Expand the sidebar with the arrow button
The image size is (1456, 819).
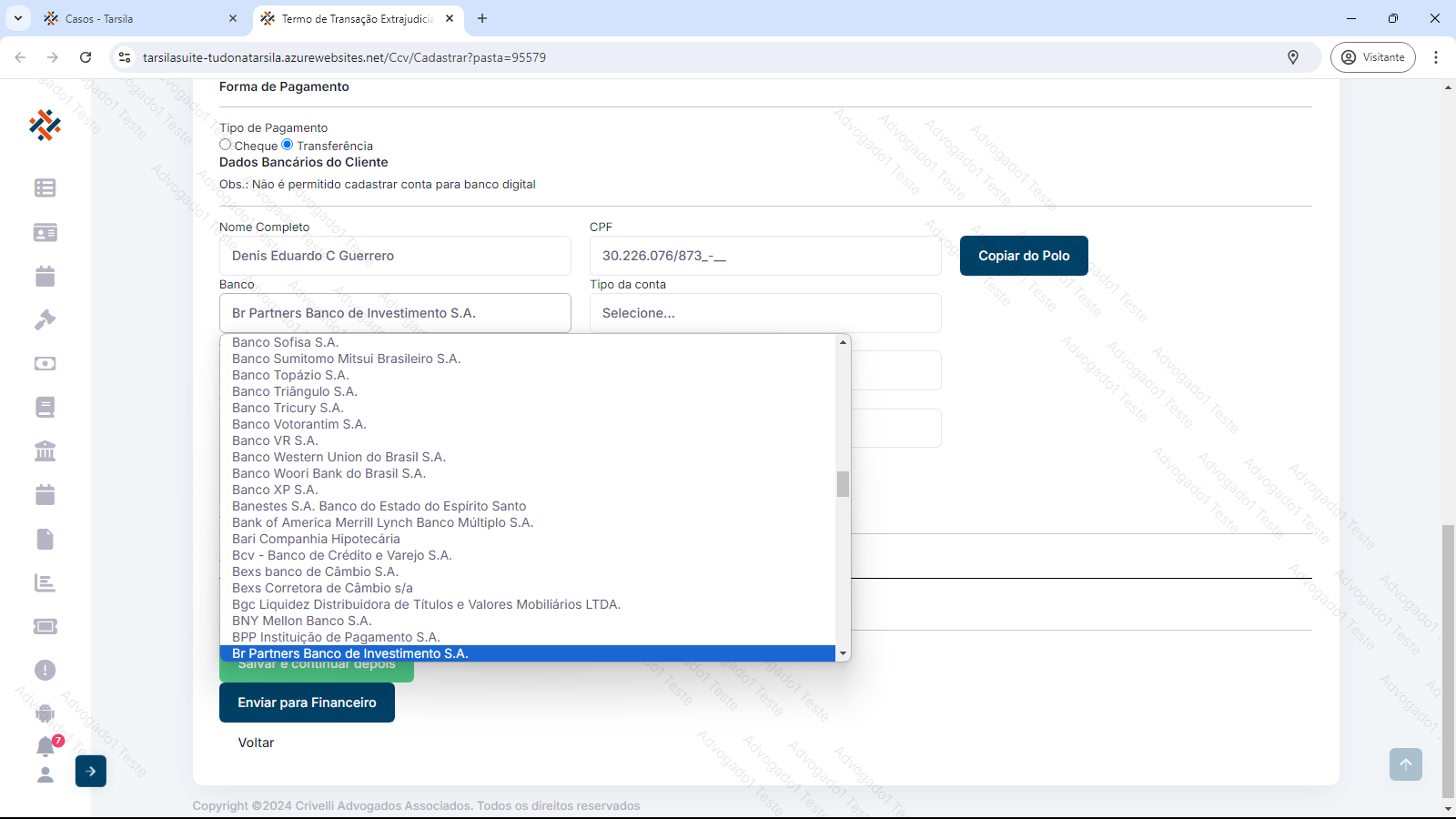pyautogui.click(x=91, y=771)
